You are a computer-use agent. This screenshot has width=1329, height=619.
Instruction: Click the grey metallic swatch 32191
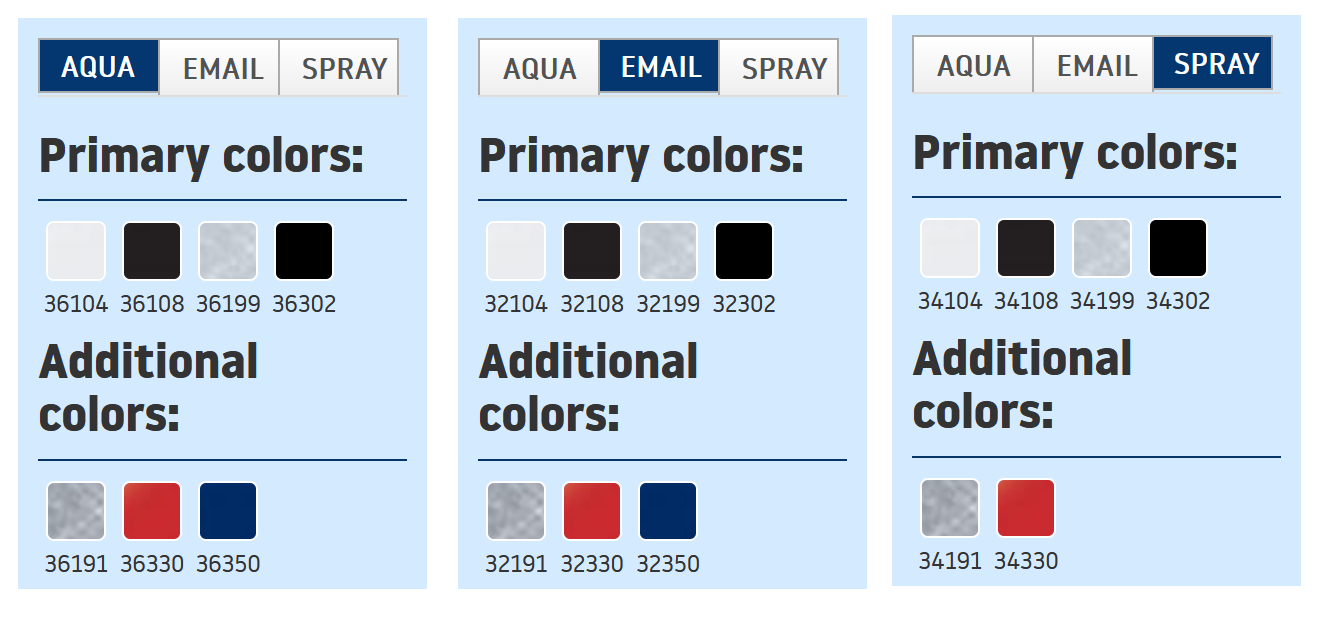pyautogui.click(x=516, y=511)
